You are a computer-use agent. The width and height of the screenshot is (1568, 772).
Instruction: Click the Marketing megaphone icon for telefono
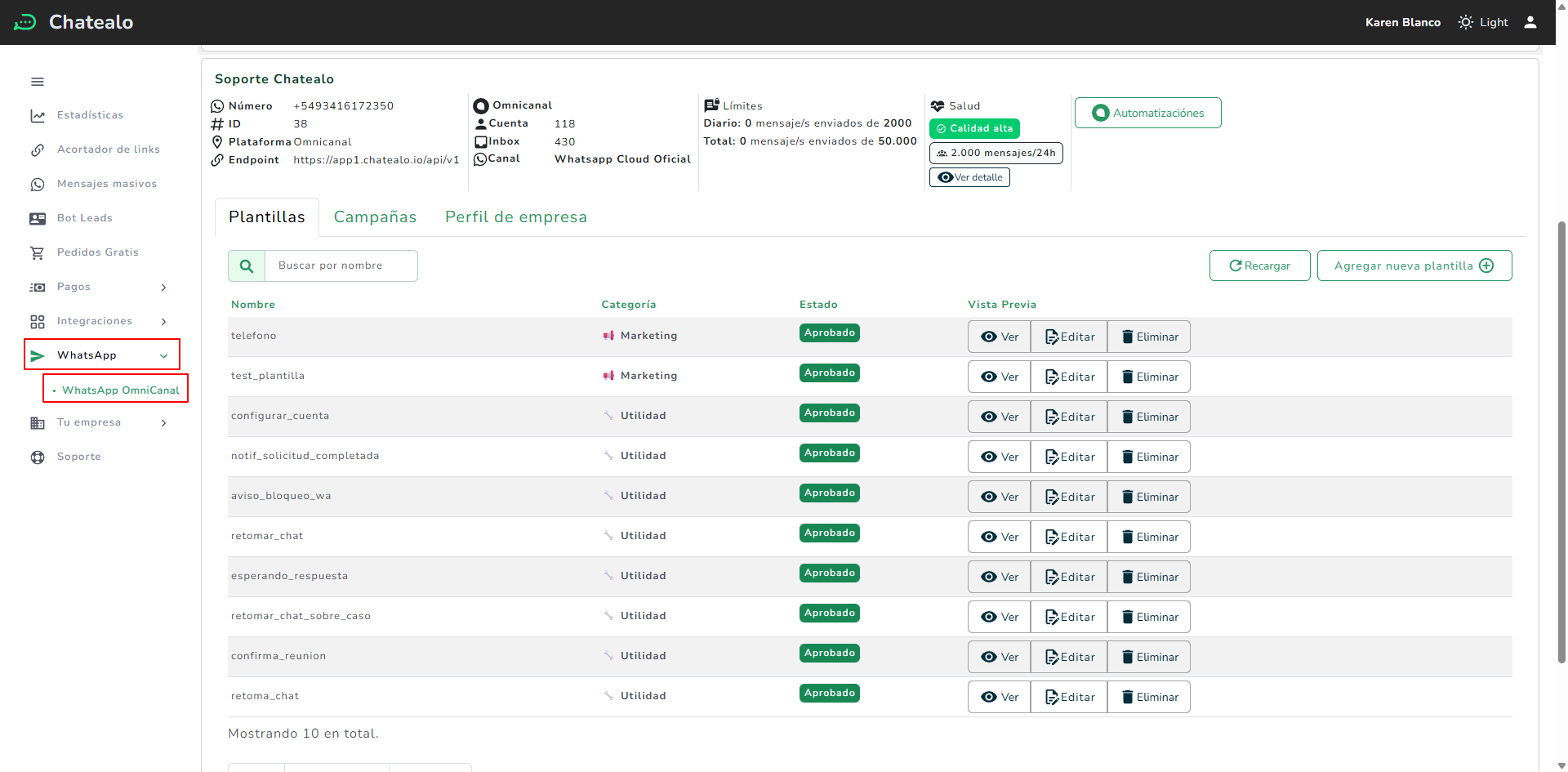(608, 336)
